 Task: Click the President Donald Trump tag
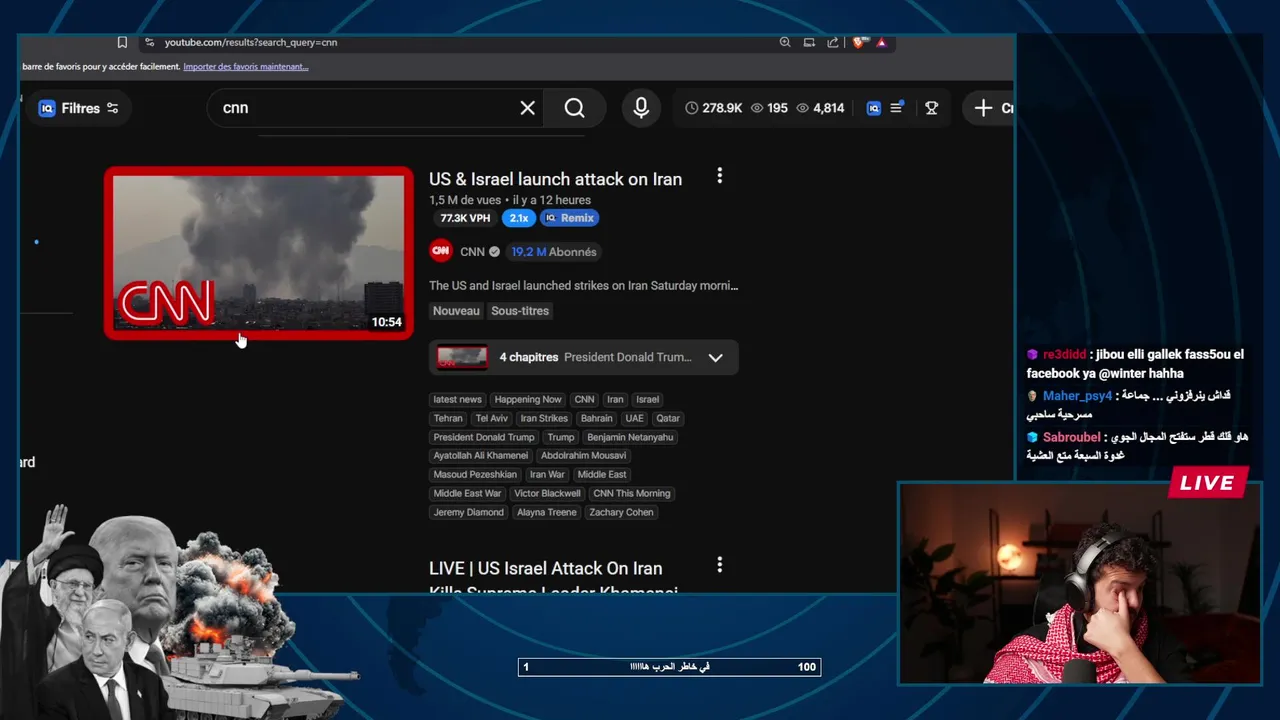484,437
